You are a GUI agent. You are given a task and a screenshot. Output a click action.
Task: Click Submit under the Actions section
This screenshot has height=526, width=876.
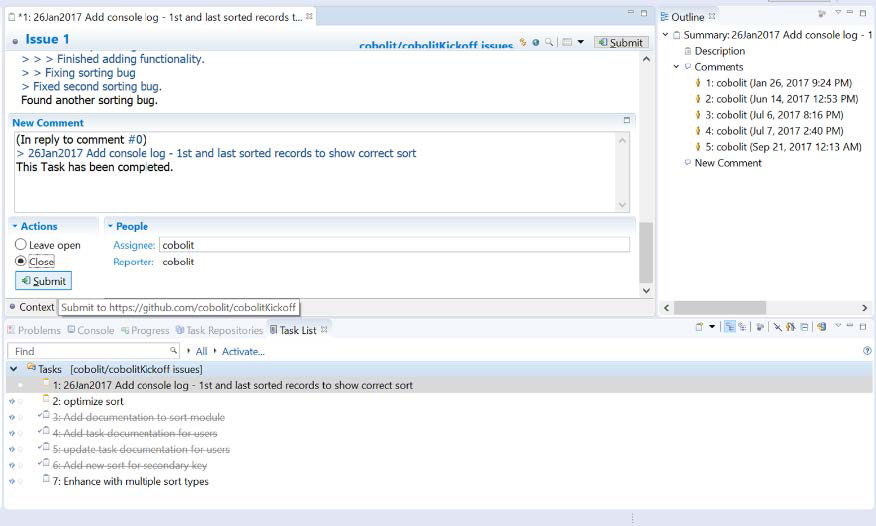pos(44,281)
